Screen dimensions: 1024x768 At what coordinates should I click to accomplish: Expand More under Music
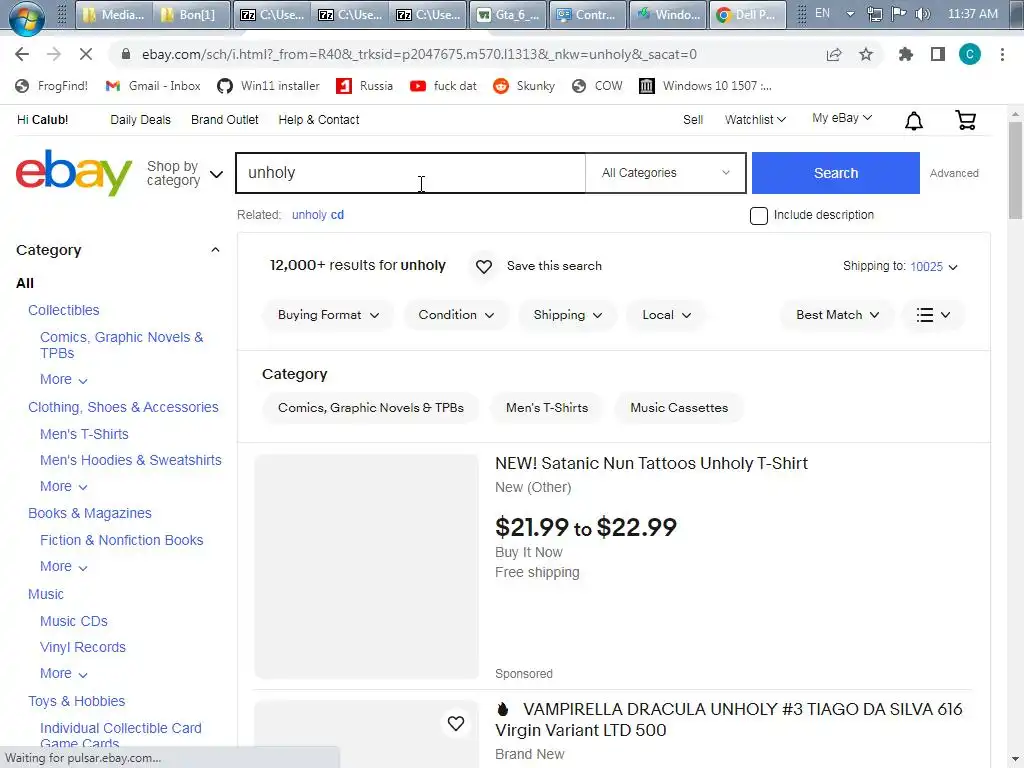tap(63, 673)
